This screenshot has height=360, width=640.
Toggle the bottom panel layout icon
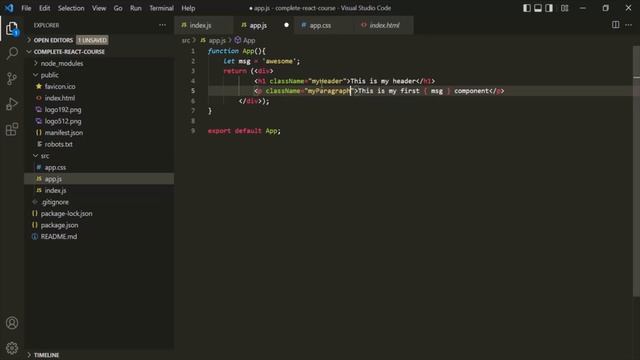point(538,8)
